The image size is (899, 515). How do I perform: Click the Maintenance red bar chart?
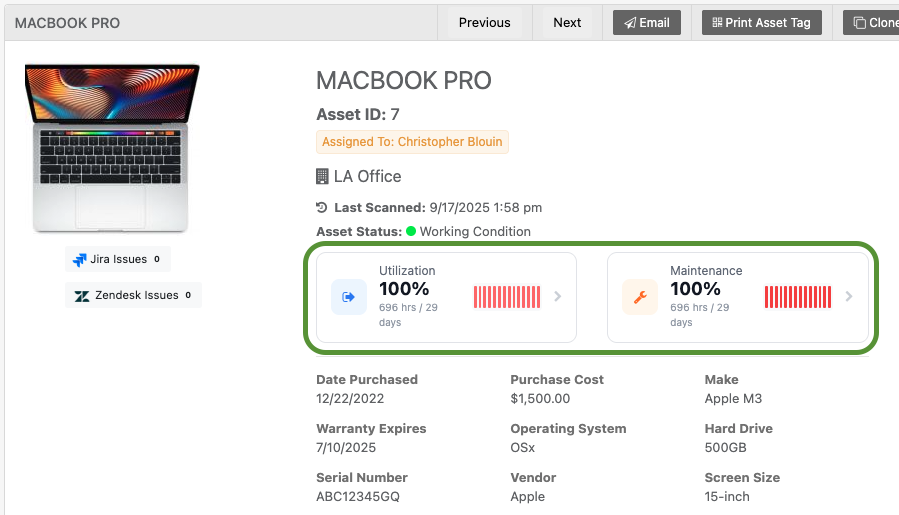(798, 297)
